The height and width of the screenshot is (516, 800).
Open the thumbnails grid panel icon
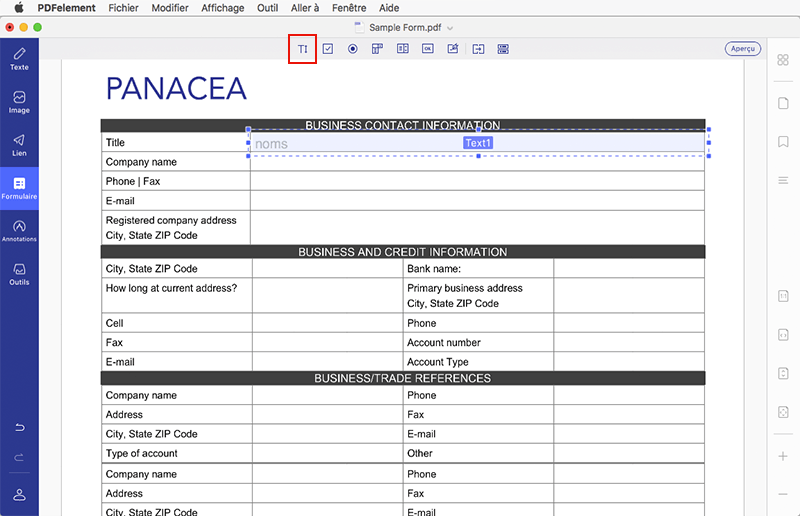(x=783, y=60)
